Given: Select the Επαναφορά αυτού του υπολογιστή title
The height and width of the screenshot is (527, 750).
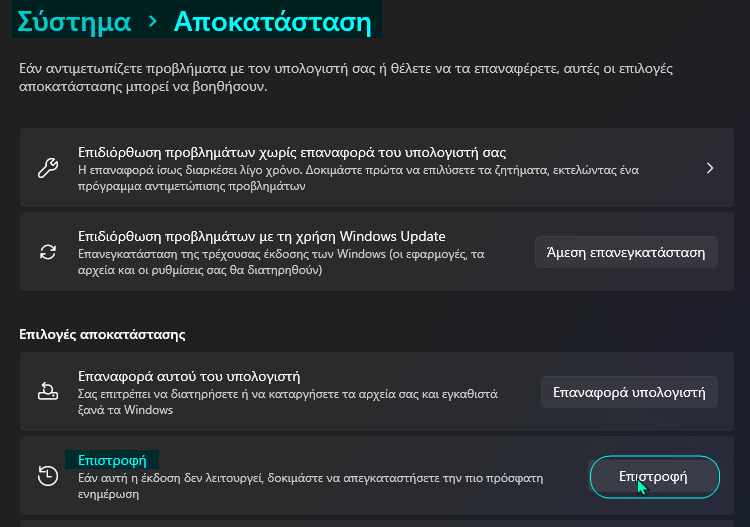Looking at the screenshot, I should coord(189,377).
